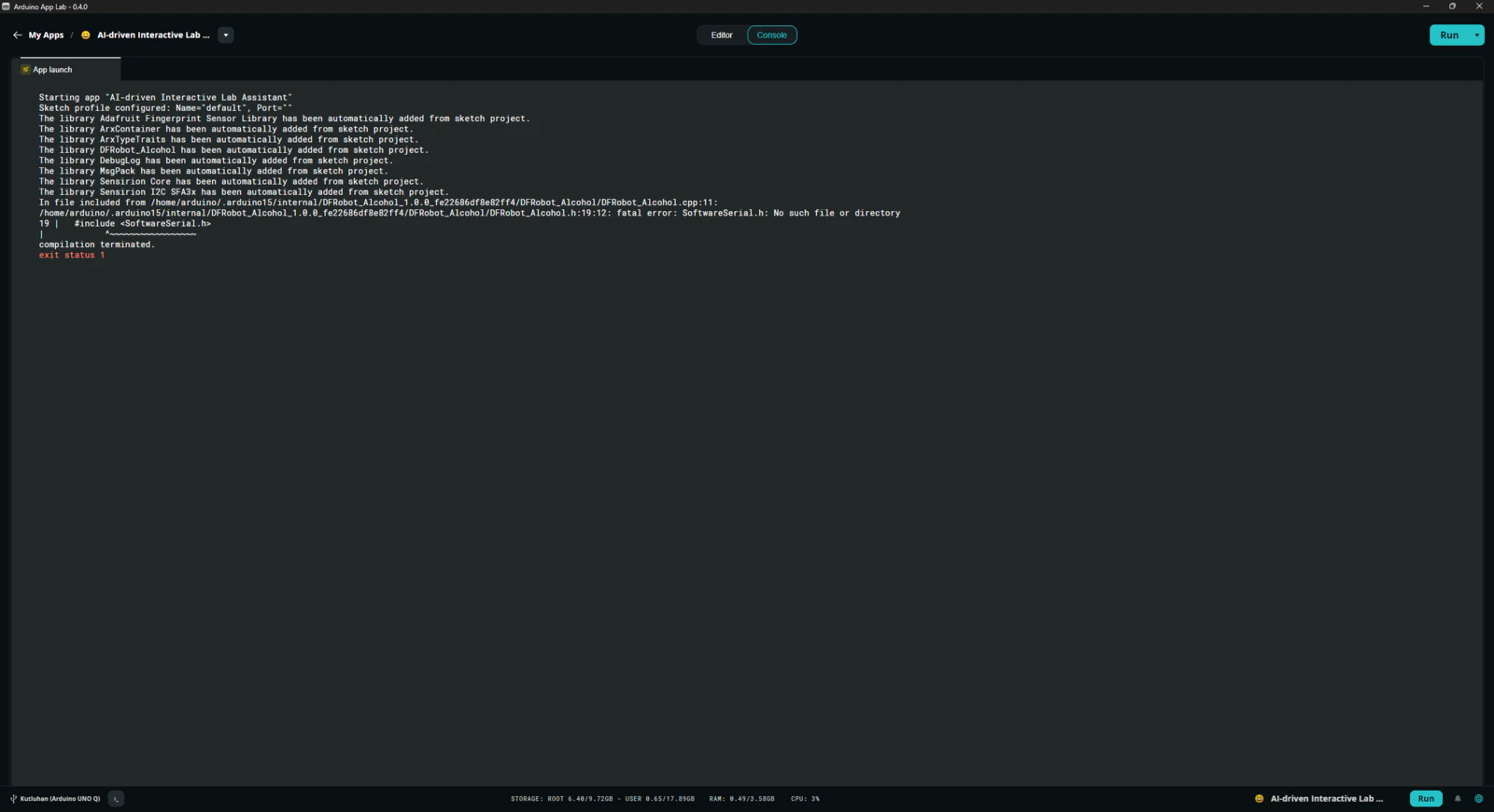The height and width of the screenshot is (812, 1494).
Task: Click the Sensirion I2C SFA3x library line
Action: tap(244, 192)
